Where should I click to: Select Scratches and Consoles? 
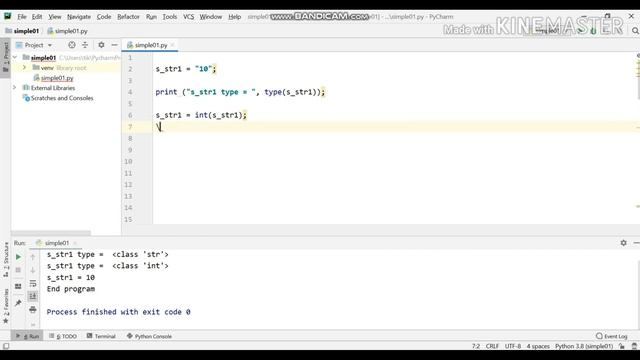62,98
